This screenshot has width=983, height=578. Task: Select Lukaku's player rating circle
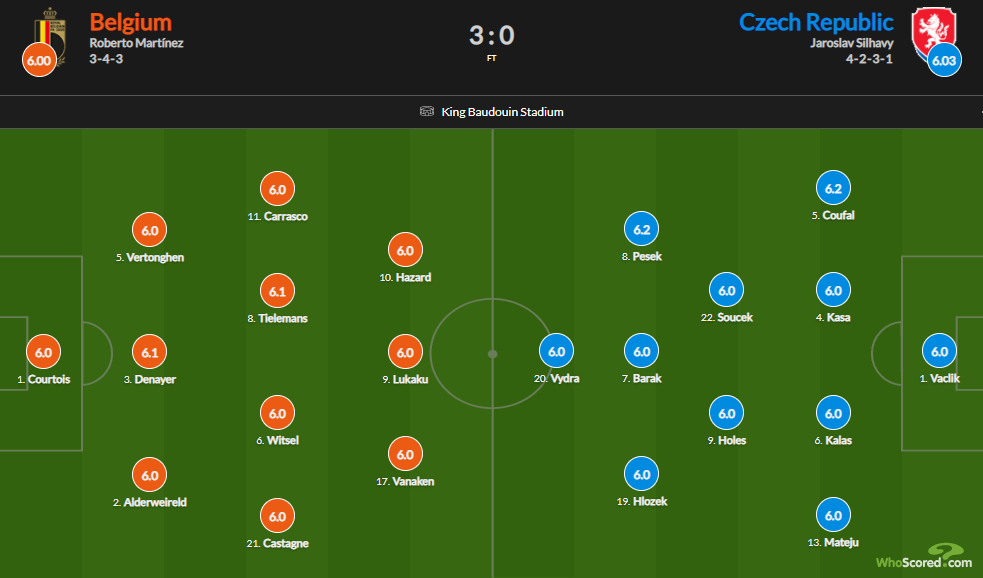[x=405, y=352]
